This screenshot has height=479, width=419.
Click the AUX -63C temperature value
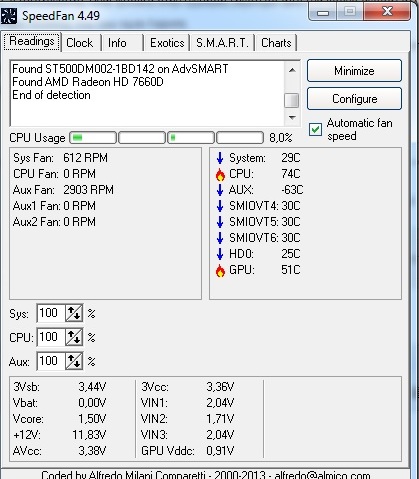292,190
